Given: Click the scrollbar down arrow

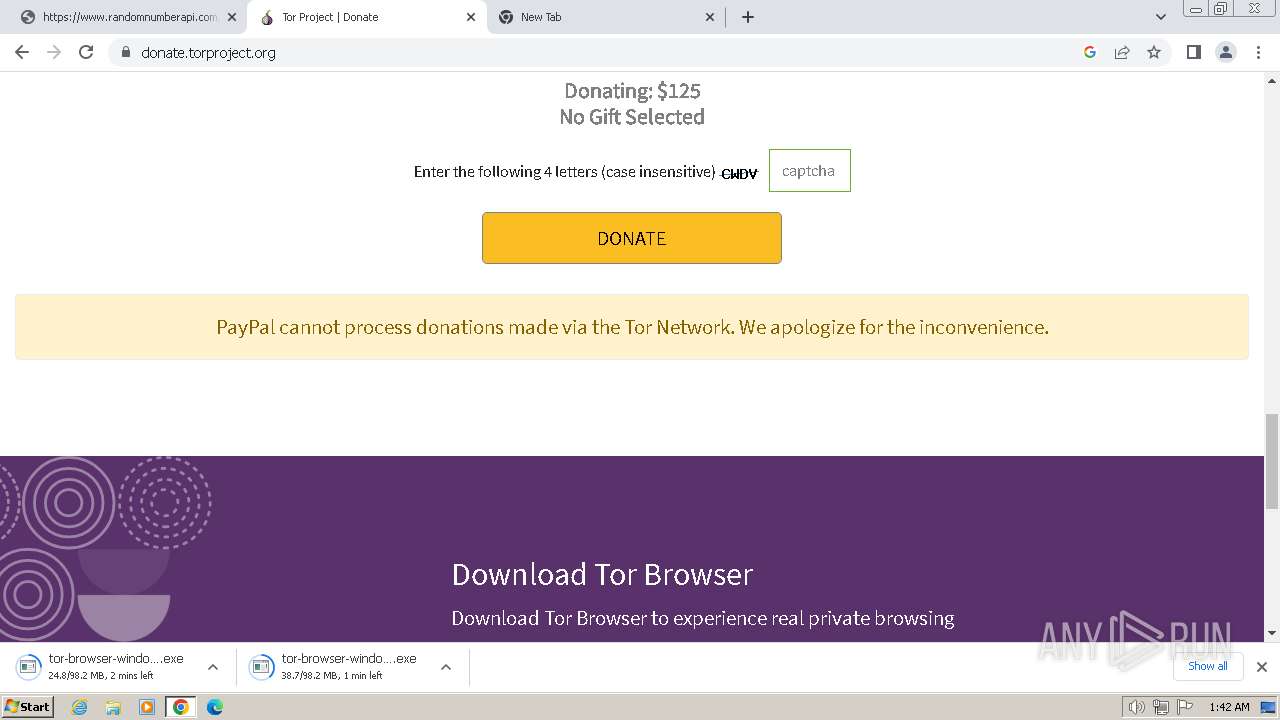Looking at the screenshot, I should click(x=1272, y=633).
